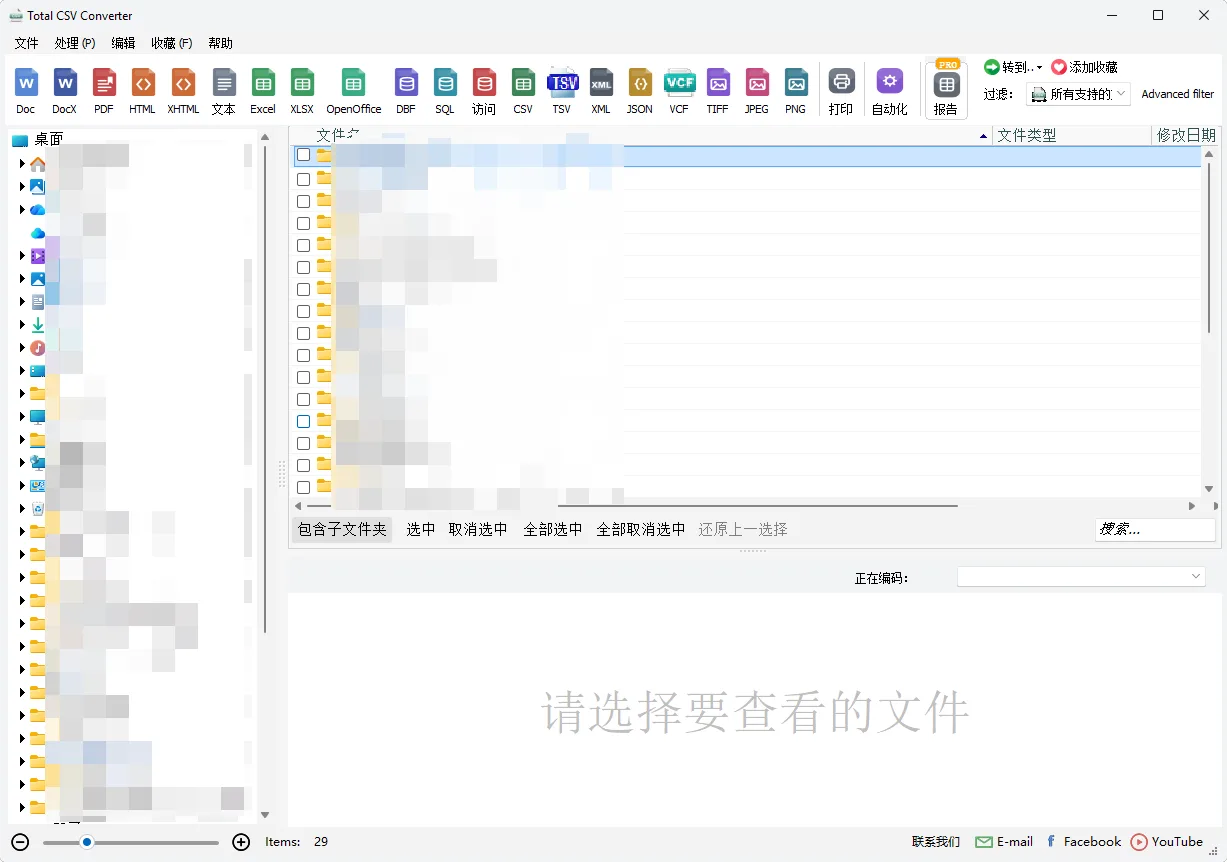Screen dimensions: 1227x862
Task: Convert to 文本 (text) format
Action: point(224,91)
